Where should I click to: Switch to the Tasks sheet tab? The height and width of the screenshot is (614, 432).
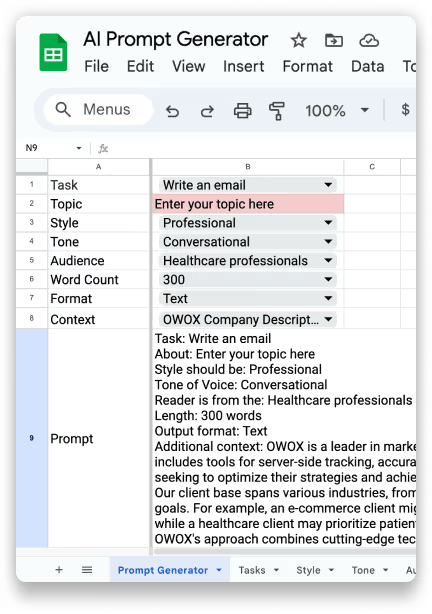[258, 570]
